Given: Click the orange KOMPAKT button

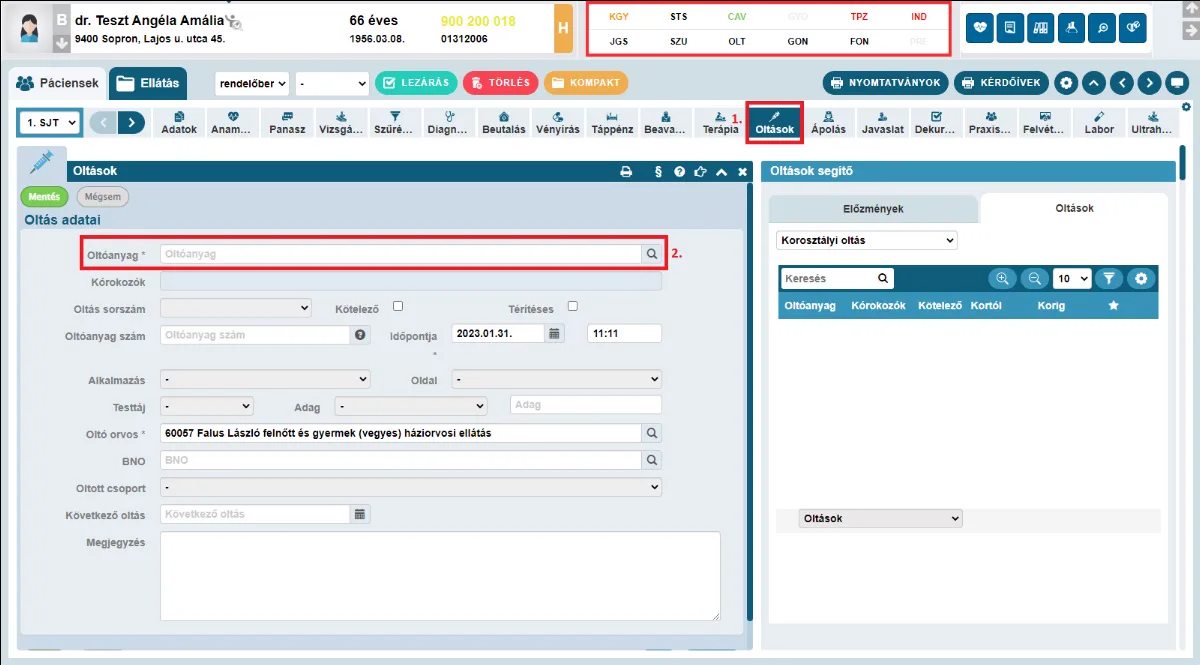Looking at the screenshot, I should pos(586,83).
